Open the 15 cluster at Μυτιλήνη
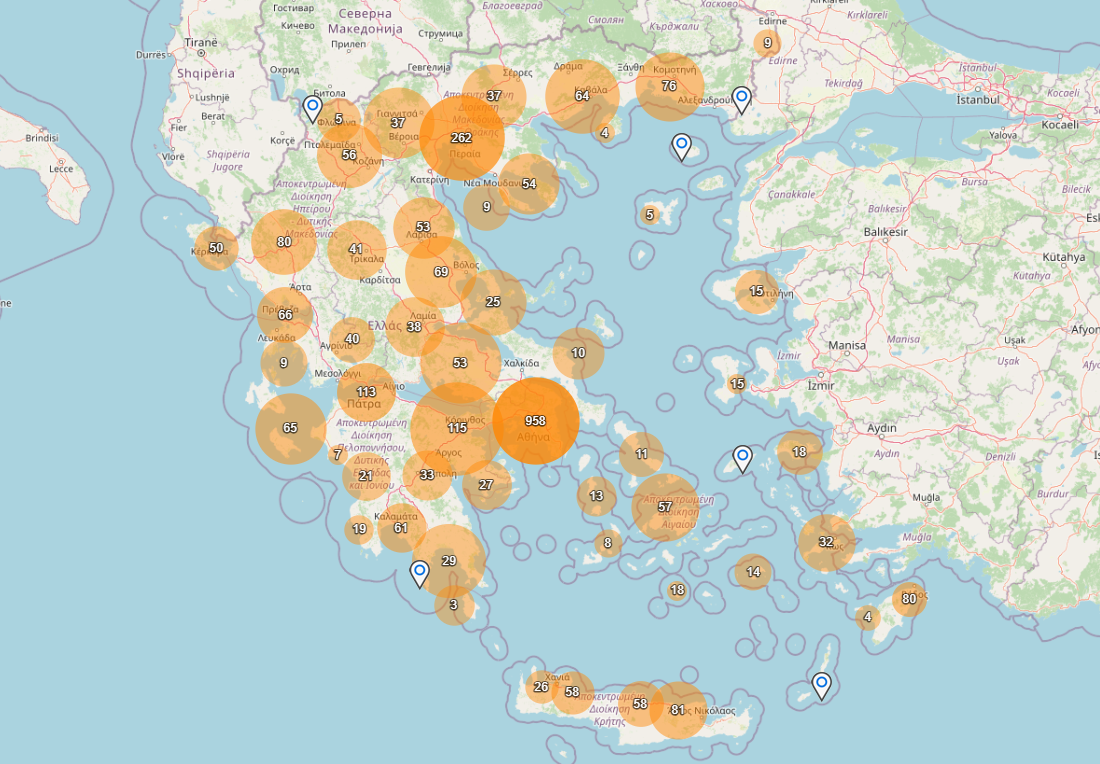The height and width of the screenshot is (764, 1100). pyautogui.click(x=756, y=291)
